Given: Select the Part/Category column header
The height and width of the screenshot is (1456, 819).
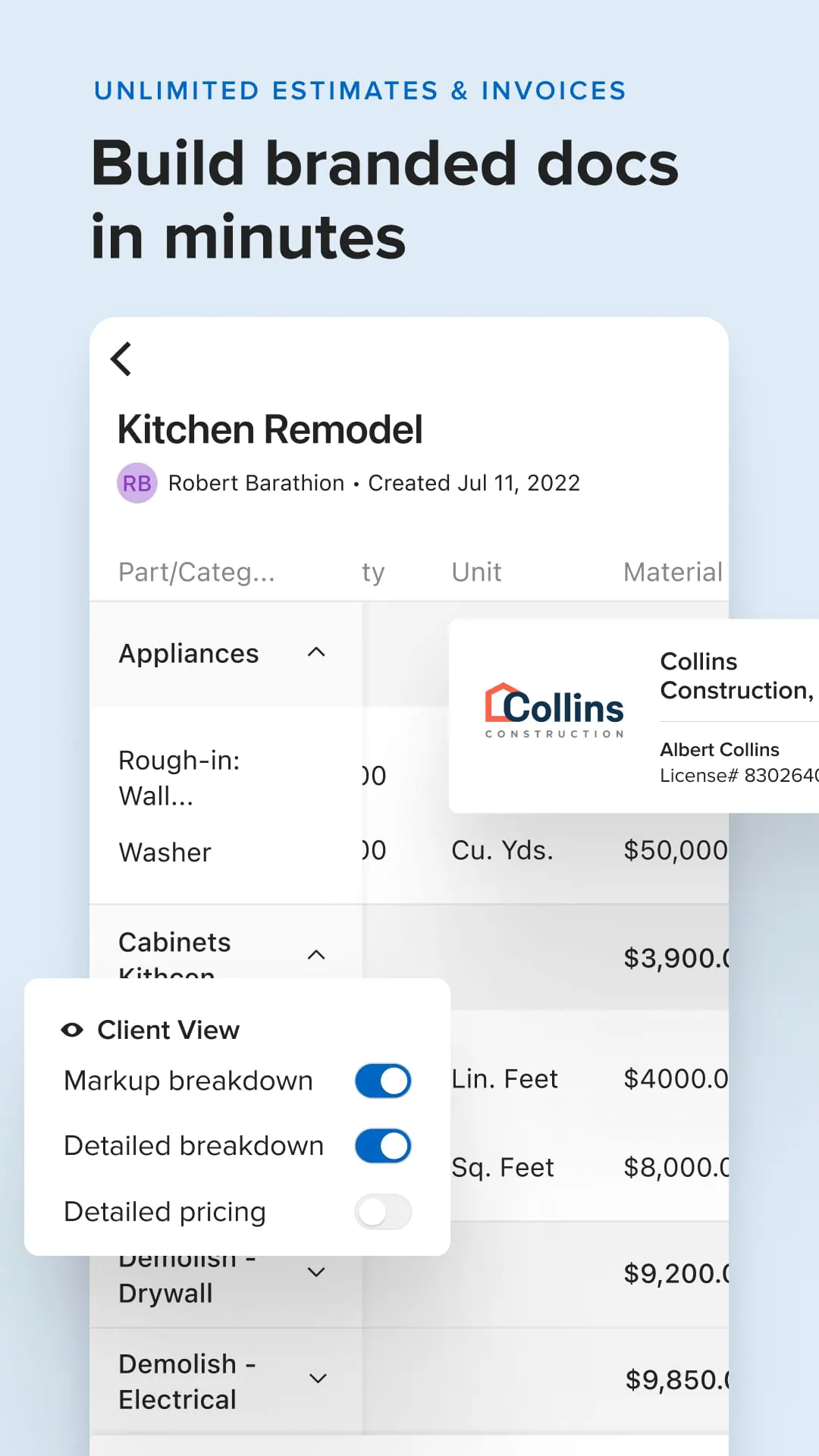Looking at the screenshot, I should click(x=196, y=572).
